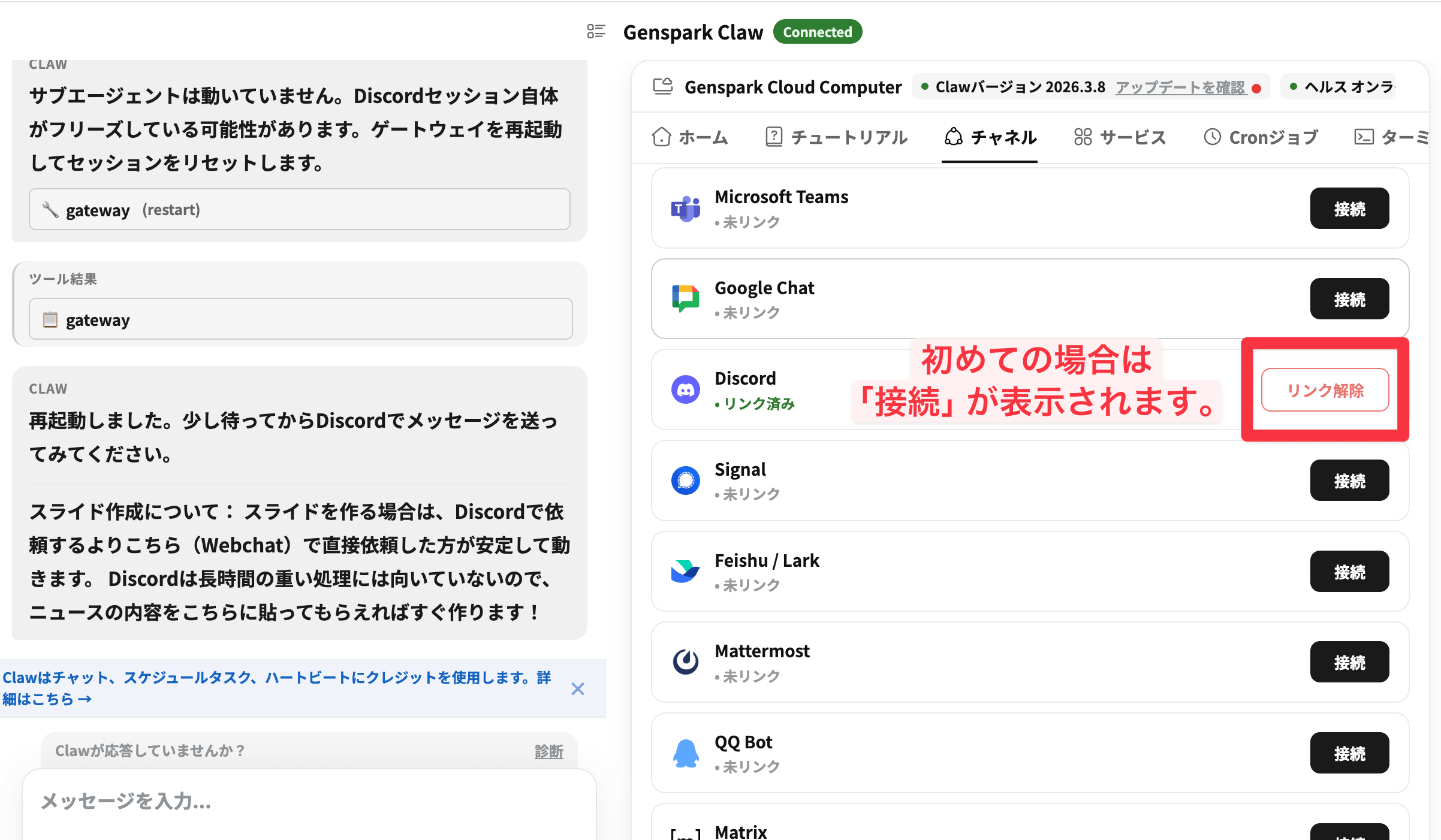Open the サービス tab

click(x=1120, y=137)
